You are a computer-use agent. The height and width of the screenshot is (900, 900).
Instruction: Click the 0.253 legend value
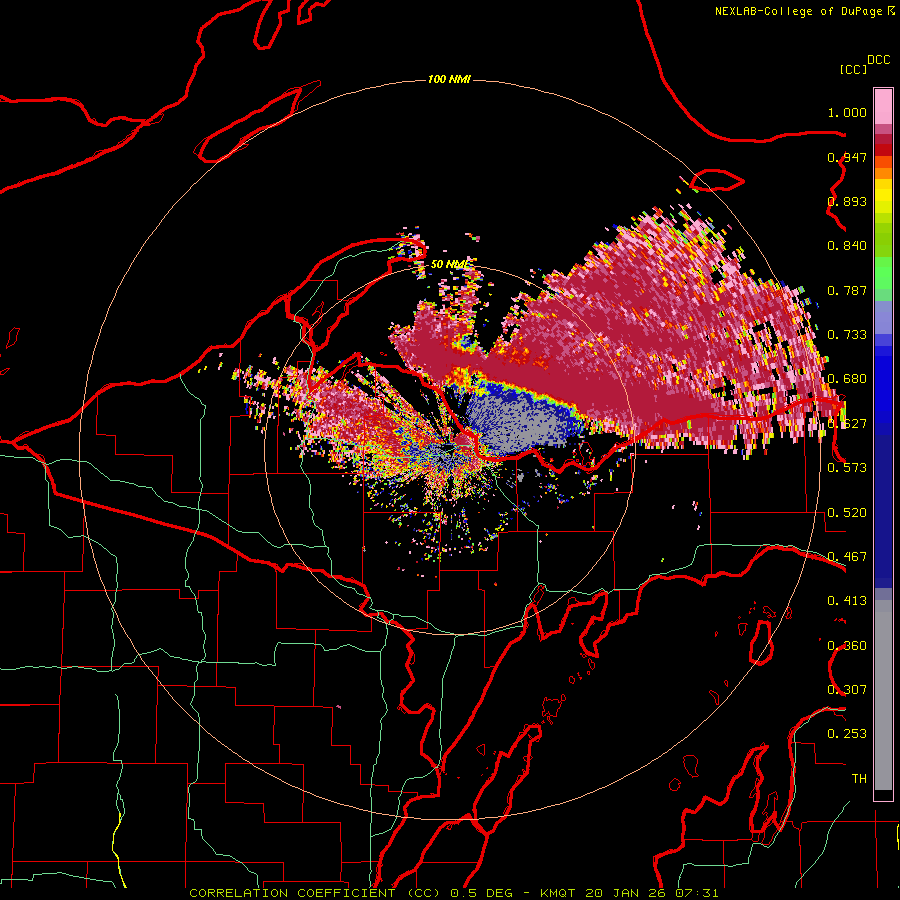pos(847,734)
